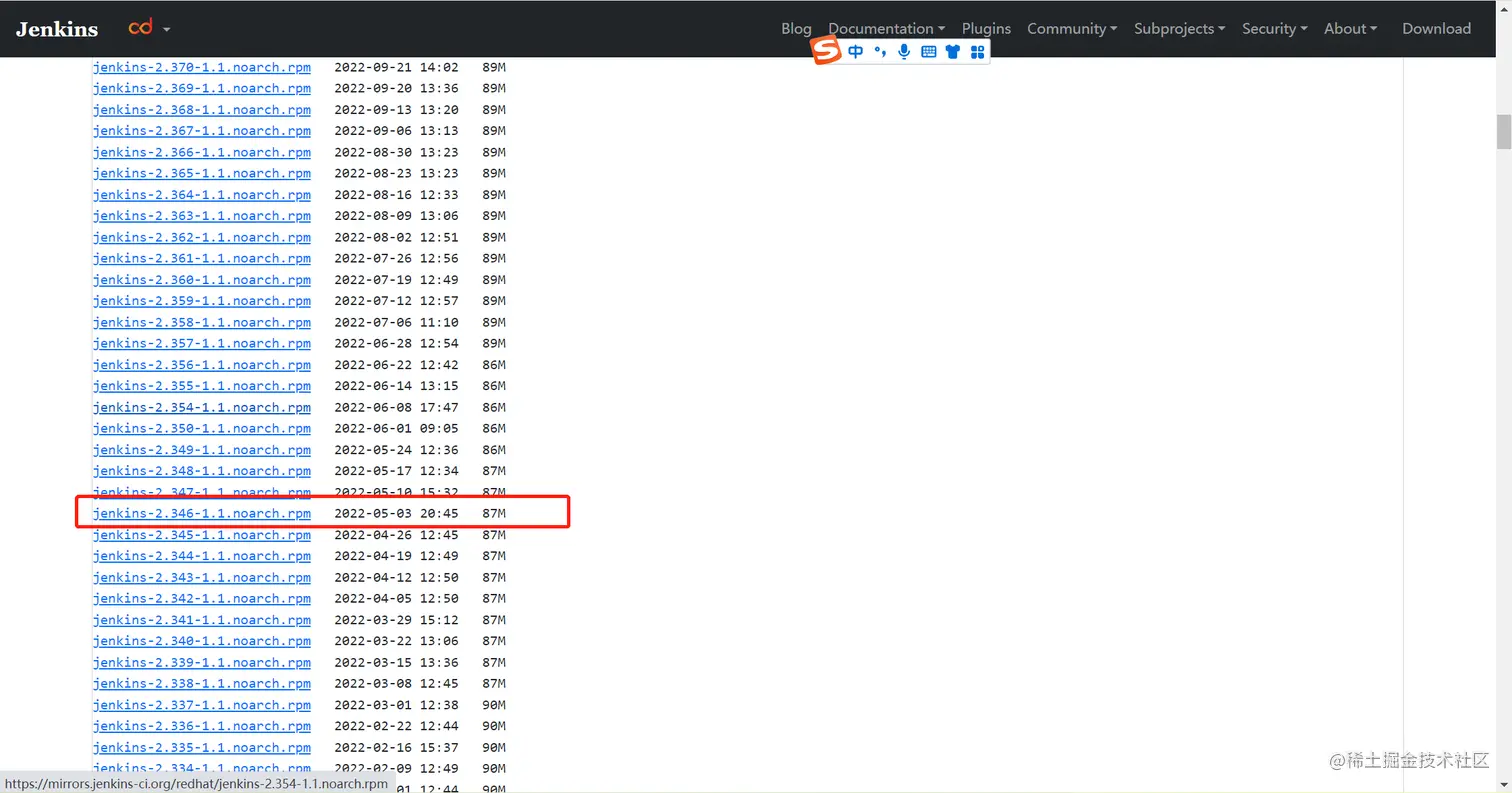Expand the Subprojects dropdown menu
This screenshot has height=793, width=1512.
[x=1180, y=29]
